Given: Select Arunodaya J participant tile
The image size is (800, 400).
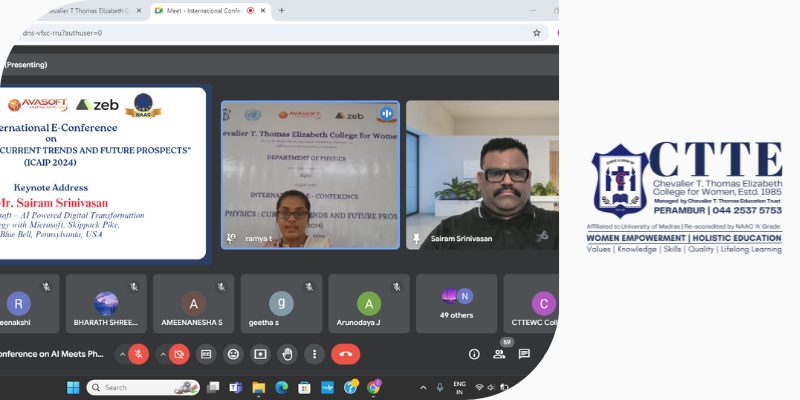Looking at the screenshot, I should pos(369,304).
